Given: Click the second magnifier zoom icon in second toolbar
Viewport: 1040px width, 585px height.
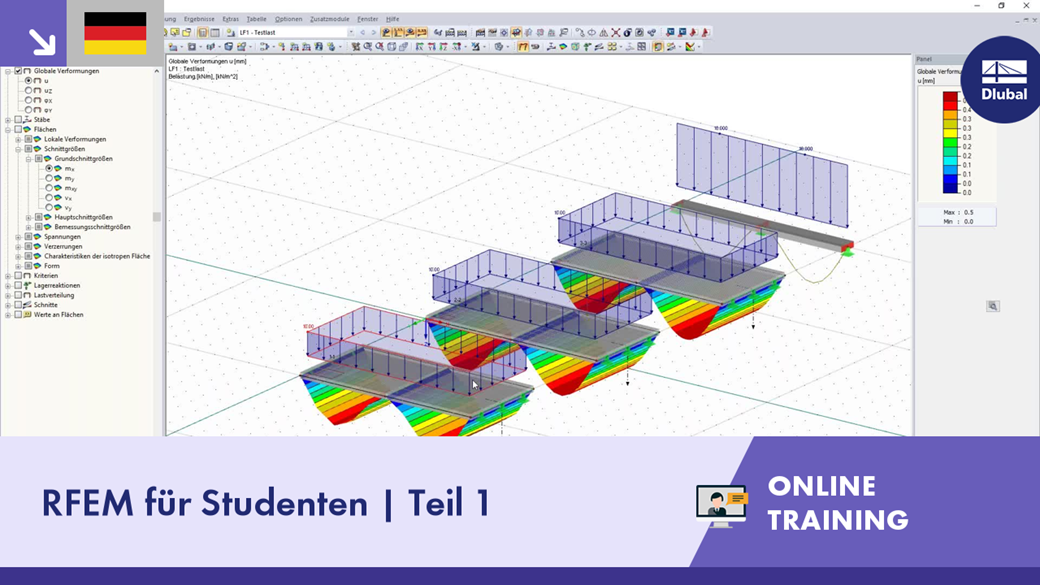Looking at the screenshot, I should [x=379, y=46].
